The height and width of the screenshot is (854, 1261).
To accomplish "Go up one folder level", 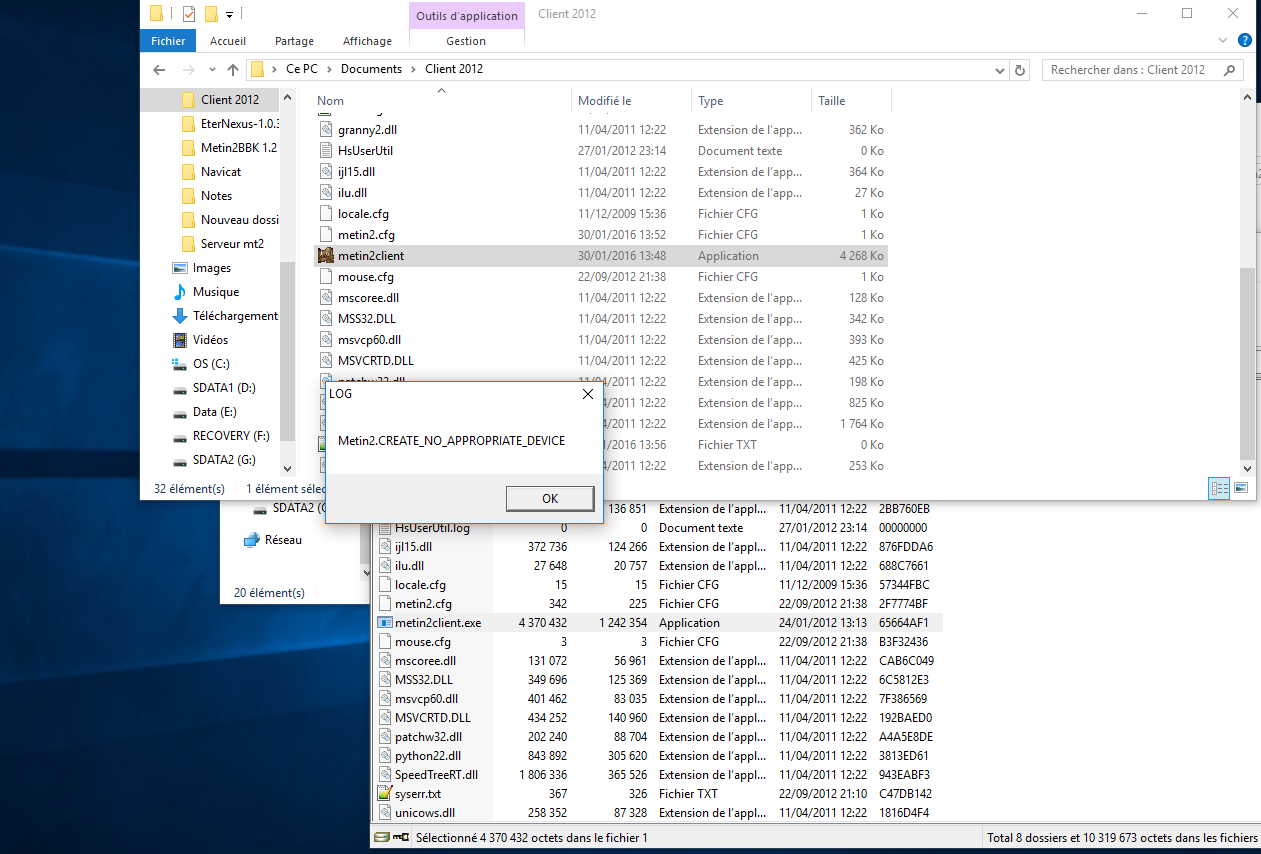I will 233,70.
